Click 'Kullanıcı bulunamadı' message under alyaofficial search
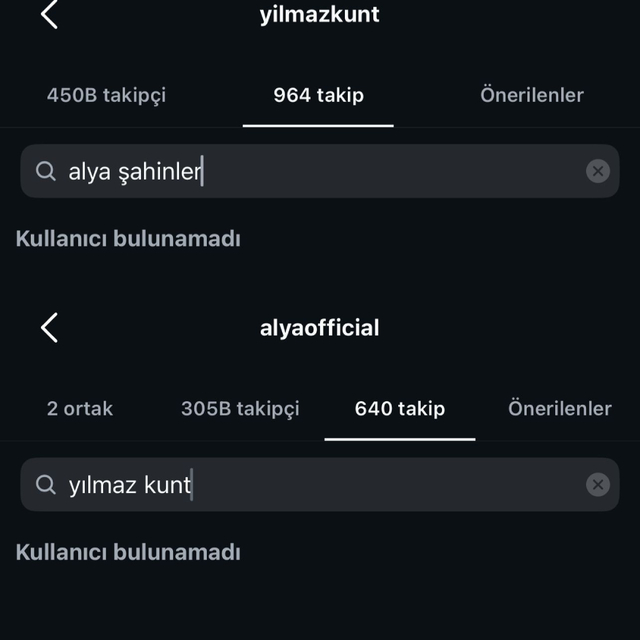 click(x=128, y=551)
